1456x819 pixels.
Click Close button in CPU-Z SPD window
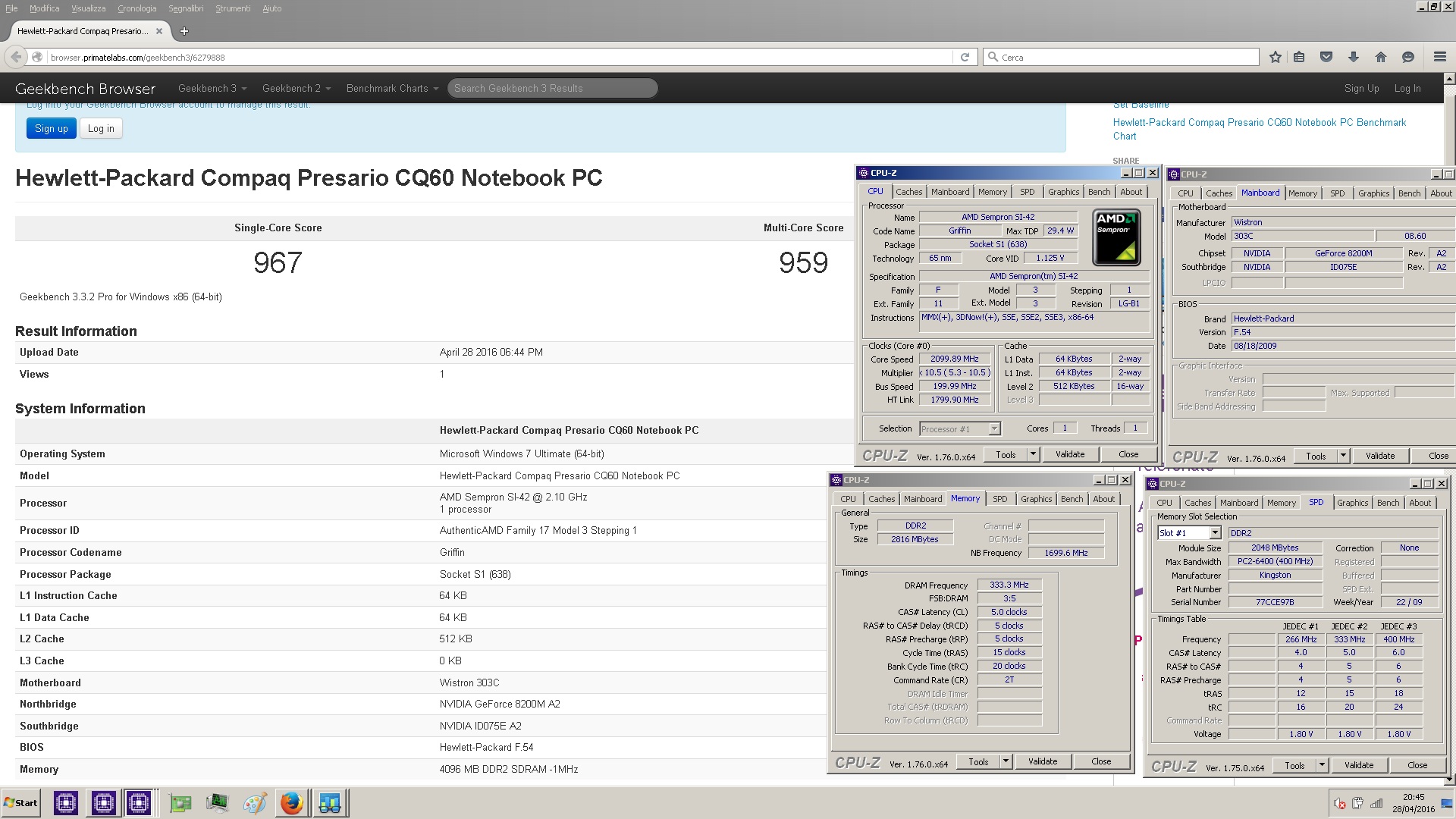[1417, 765]
